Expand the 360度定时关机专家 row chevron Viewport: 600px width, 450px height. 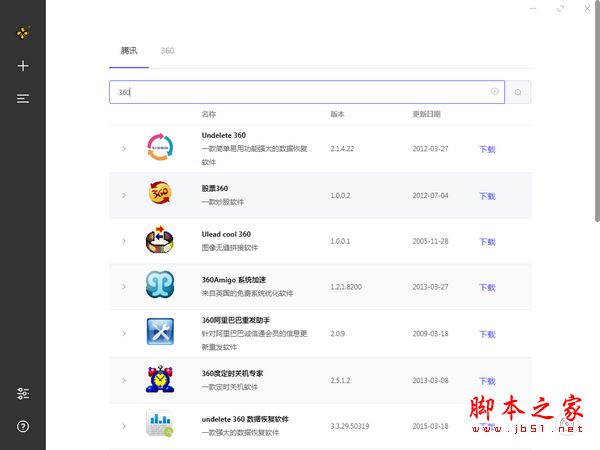pyautogui.click(x=124, y=380)
